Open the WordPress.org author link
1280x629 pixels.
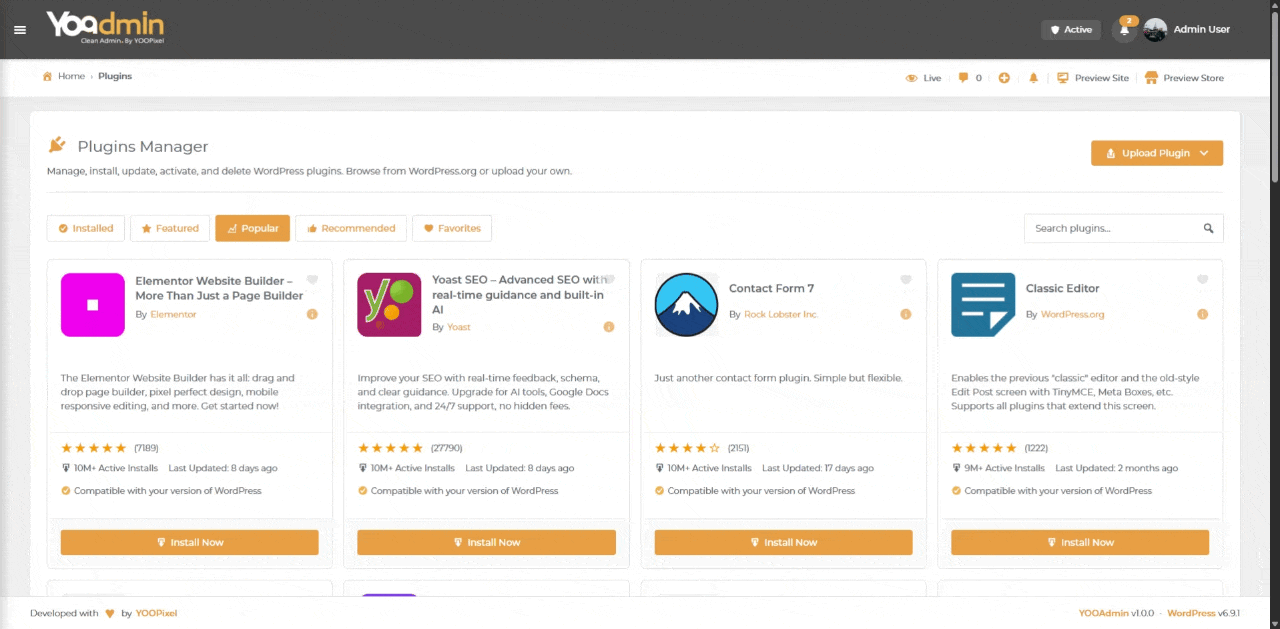click(1073, 314)
